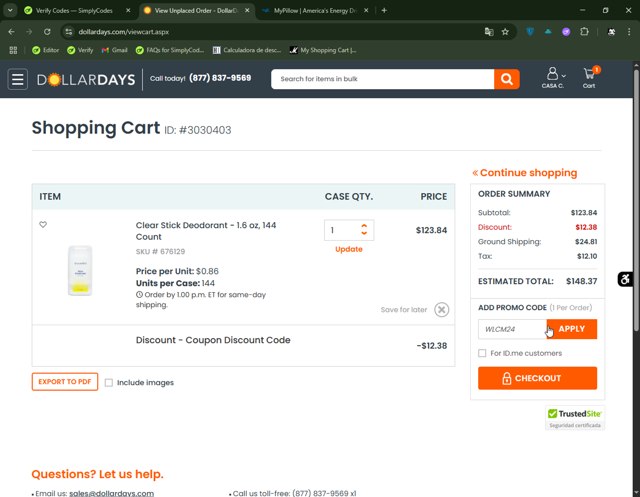
Task: Click the translate page icon
Action: 489,32
